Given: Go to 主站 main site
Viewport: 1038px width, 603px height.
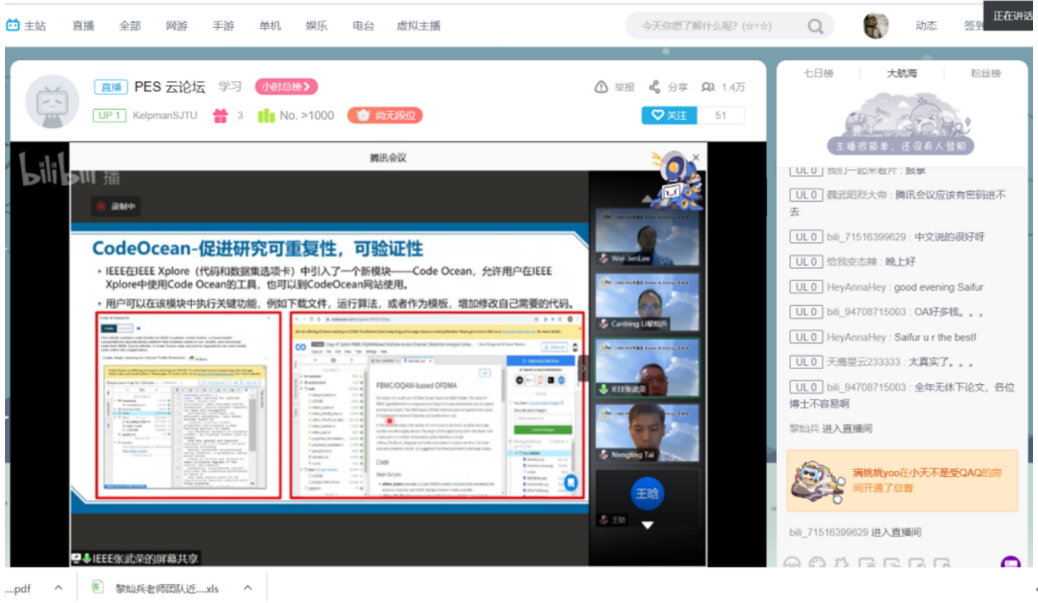Looking at the screenshot, I should coord(34,26).
